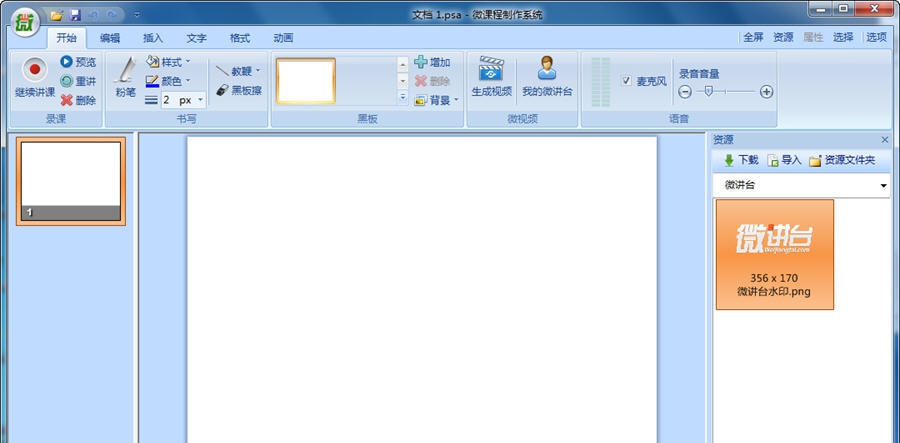Toggle the 麦克风 microphone checkbox
900x443 pixels.
pyautogui.click(x=626, y=81)
